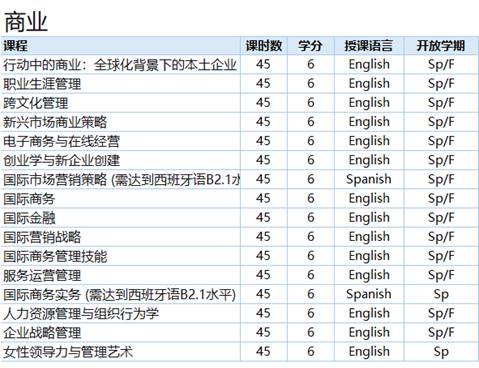Image resolution: width=479 pixels, height=368 pixels.
Task: Select the 电子商务与在线经营 course cell
Action: click(x=120, y=141)
